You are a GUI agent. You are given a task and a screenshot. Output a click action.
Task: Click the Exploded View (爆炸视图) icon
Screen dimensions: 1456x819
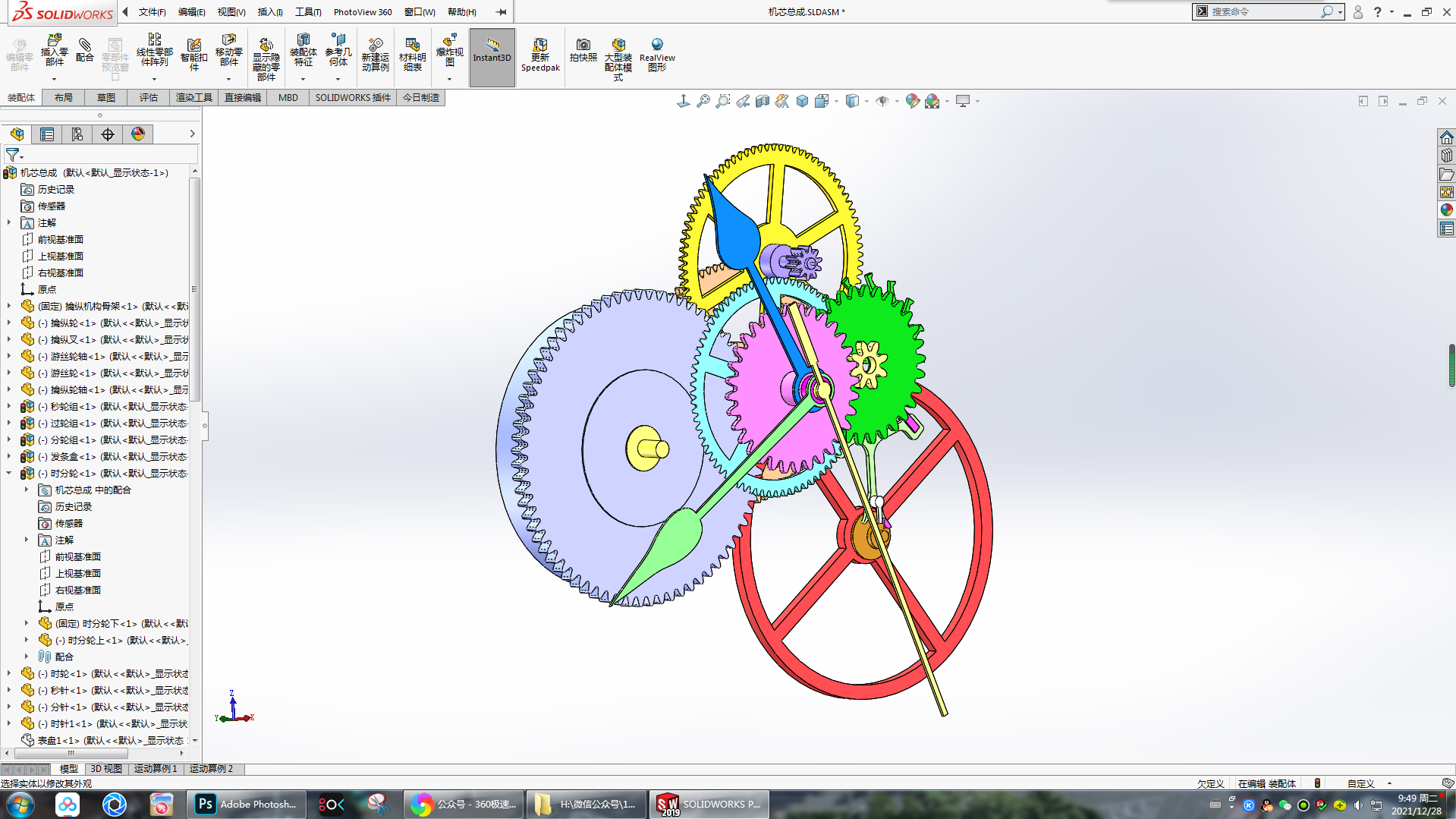449,51
